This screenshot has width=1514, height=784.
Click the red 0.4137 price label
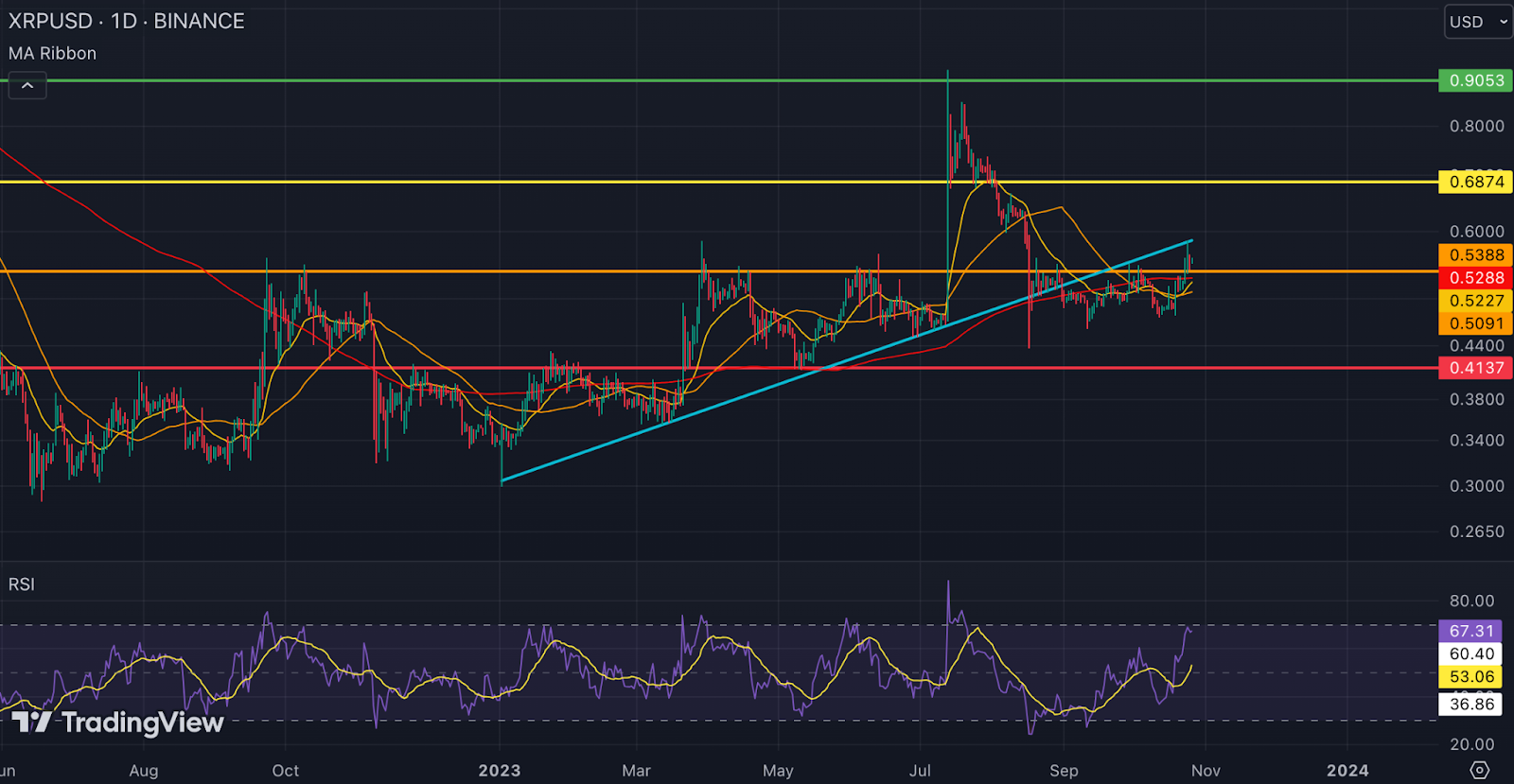1476,368
